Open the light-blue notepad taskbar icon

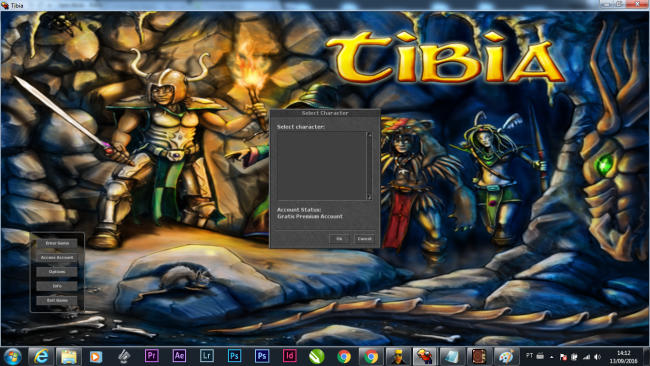point(451,356)
